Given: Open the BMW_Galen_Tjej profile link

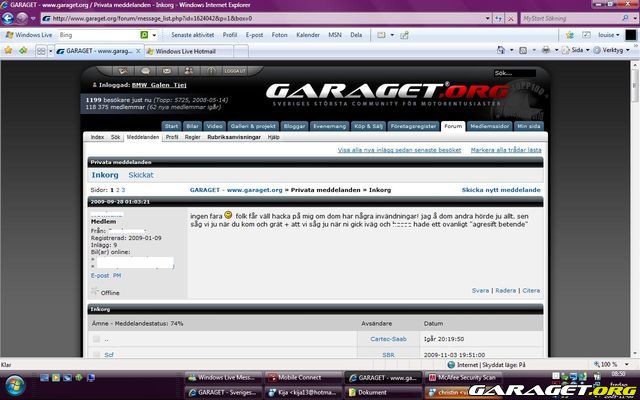Looking at the screenshot, I should 159,85.
